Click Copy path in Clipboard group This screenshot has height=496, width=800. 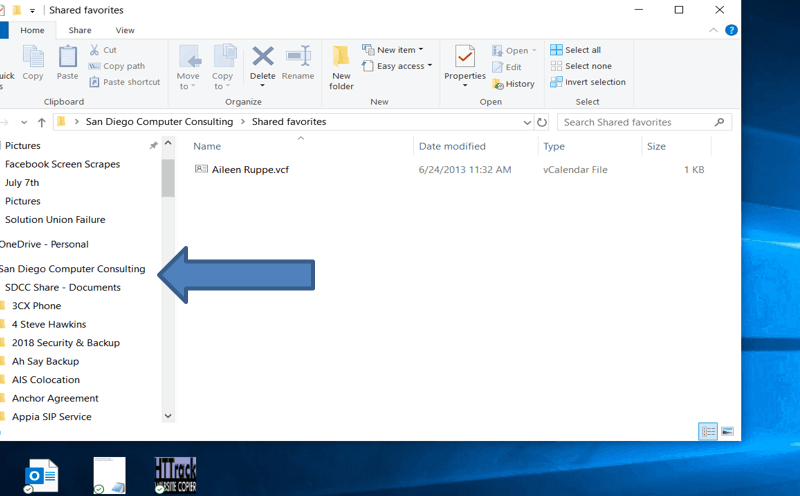116,66
